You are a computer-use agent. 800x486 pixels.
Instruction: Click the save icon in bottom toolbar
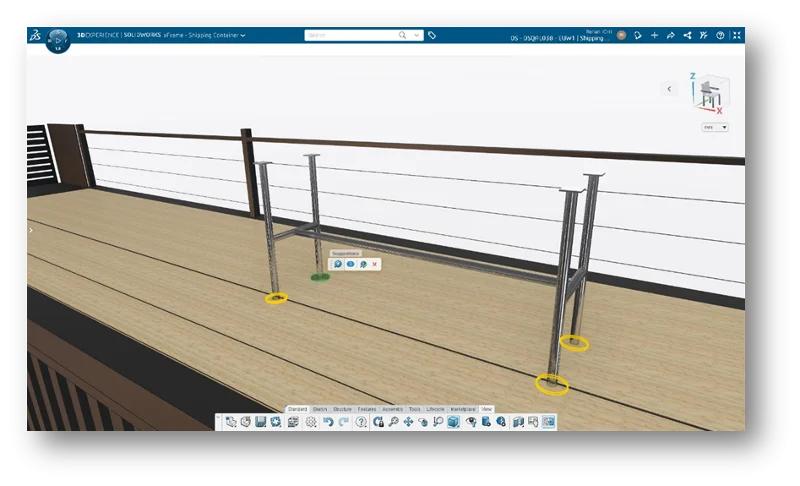[260, 422]
